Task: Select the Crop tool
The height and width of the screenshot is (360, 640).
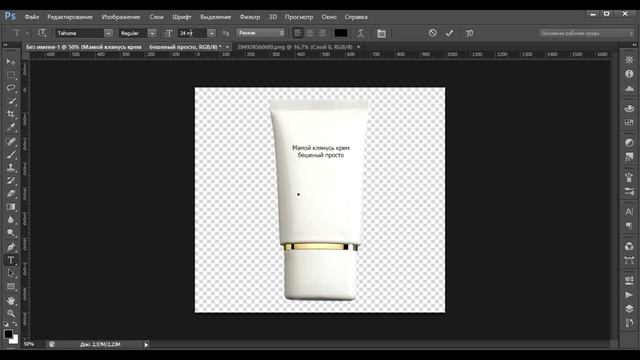Action: [11, 114]
